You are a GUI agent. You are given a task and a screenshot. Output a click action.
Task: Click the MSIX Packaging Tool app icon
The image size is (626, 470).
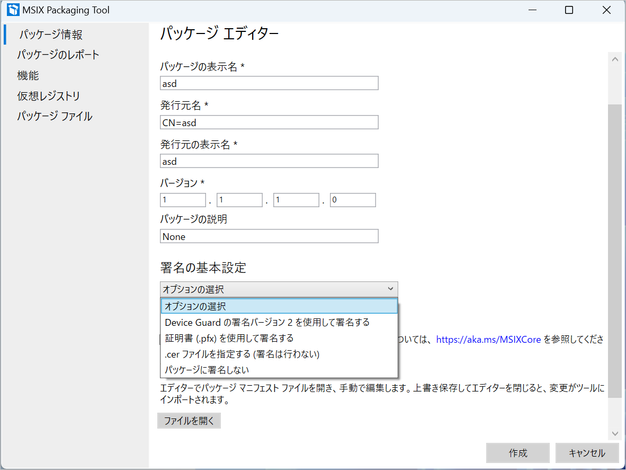(13, 10)
